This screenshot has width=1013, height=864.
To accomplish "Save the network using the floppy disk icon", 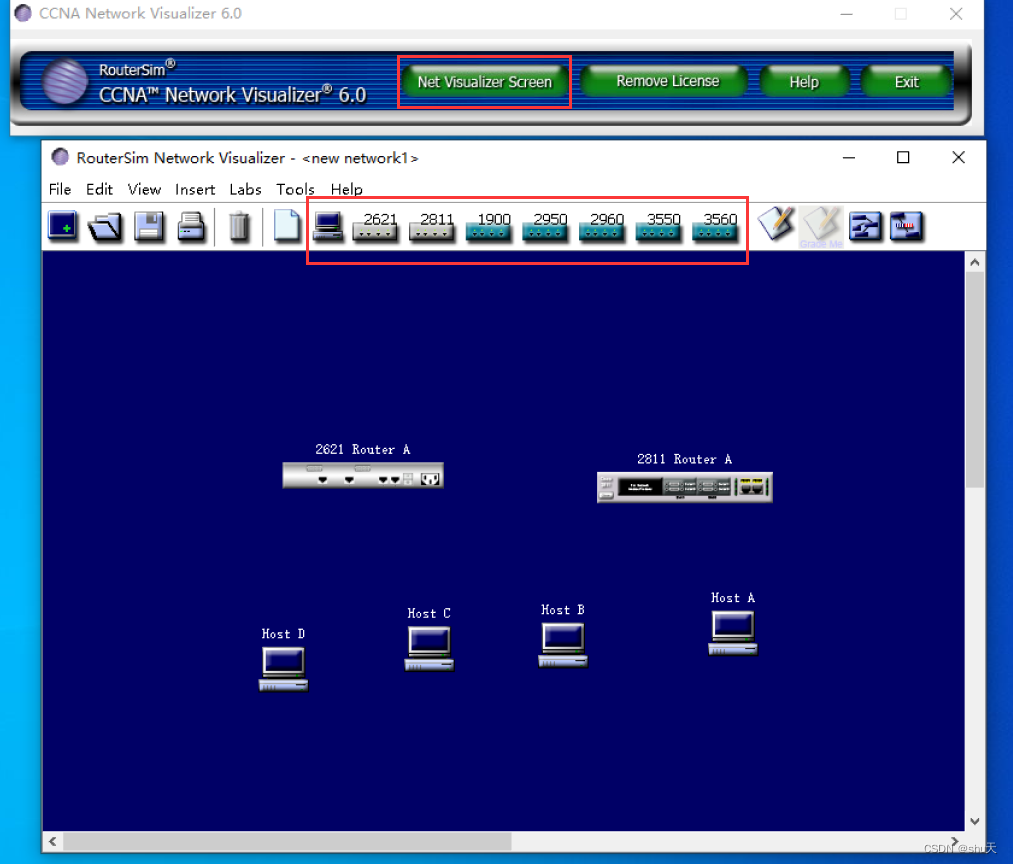I will 150,227.
